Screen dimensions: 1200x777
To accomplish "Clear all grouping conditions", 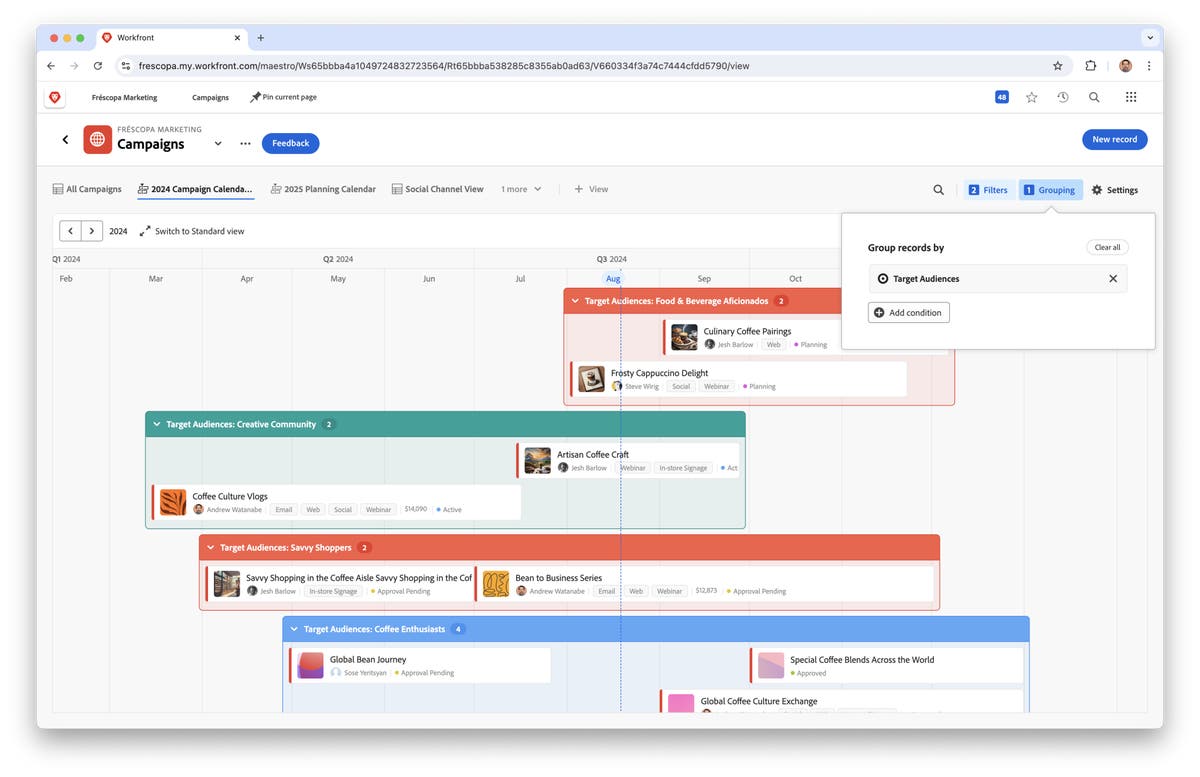I will click(1107, 247).
